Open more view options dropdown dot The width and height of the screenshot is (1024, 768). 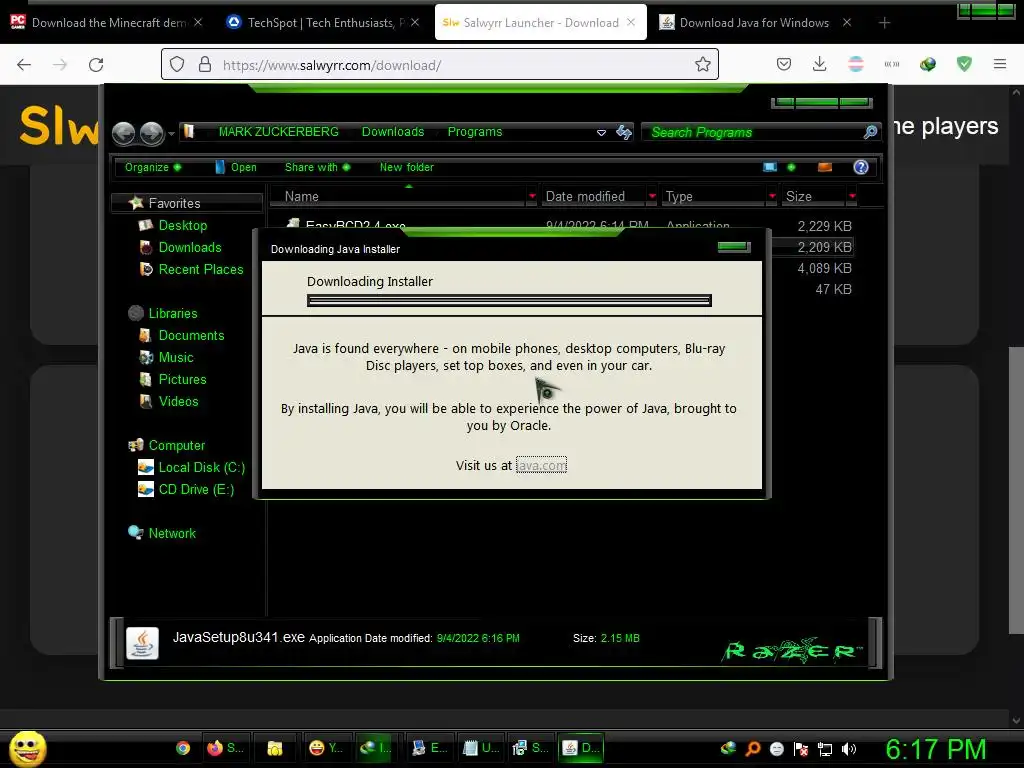[791, 167]
